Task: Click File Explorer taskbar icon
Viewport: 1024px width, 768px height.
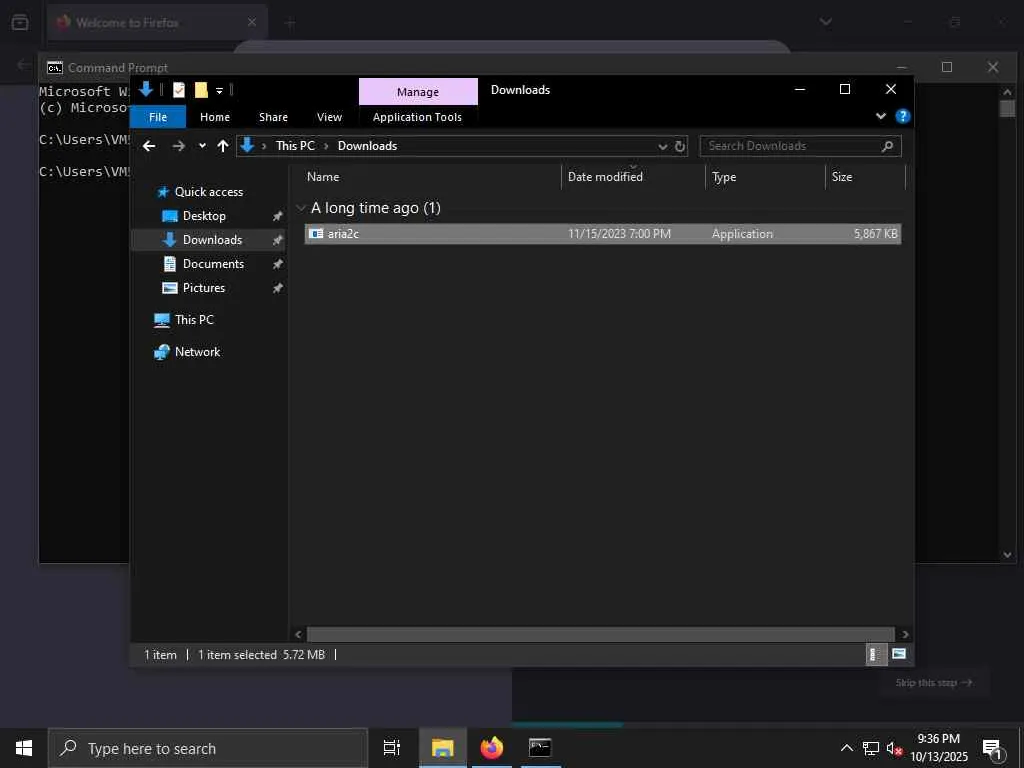Action: point(442,748)
